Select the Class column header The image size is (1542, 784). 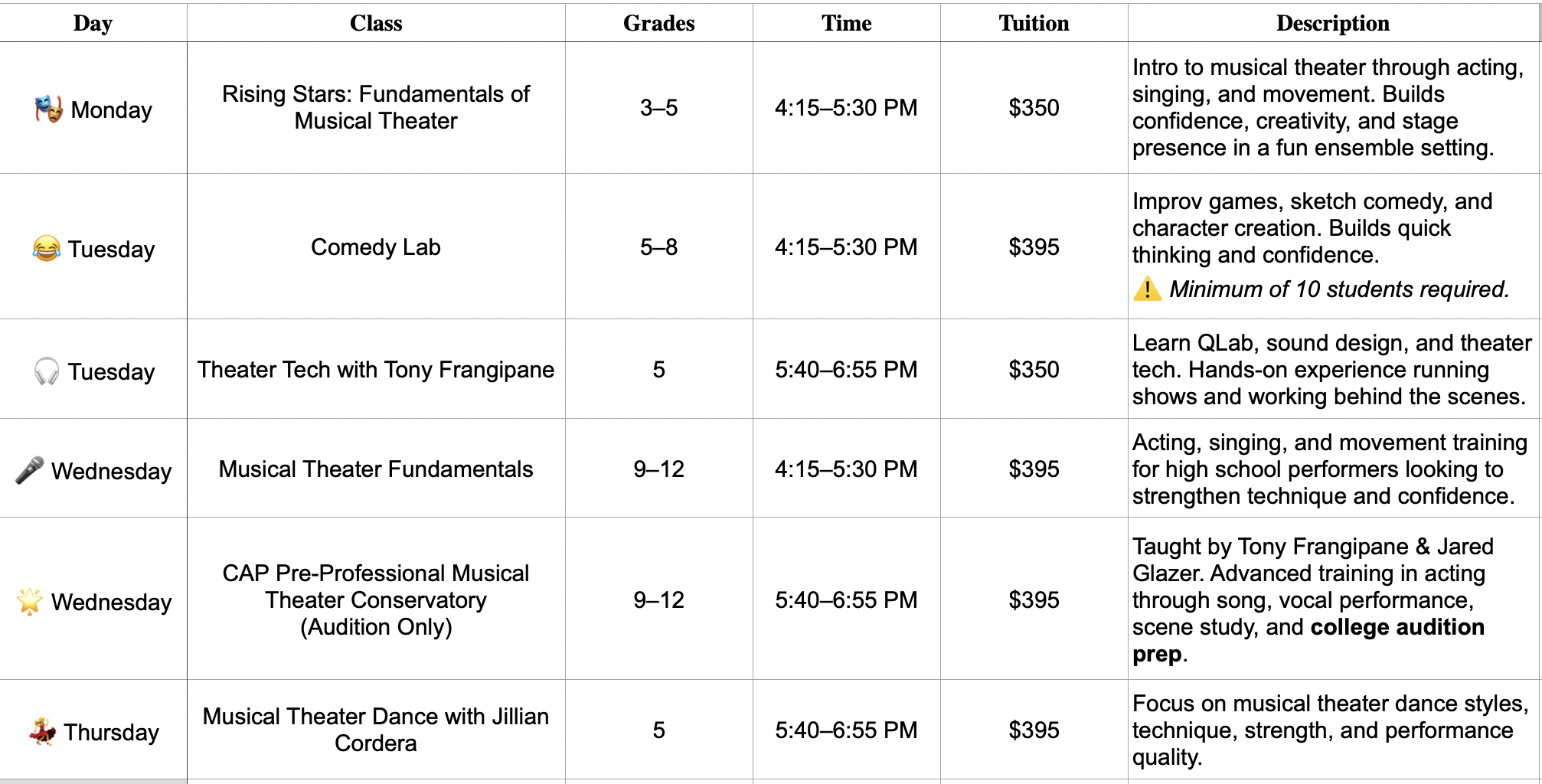click(x=375, y=23)
